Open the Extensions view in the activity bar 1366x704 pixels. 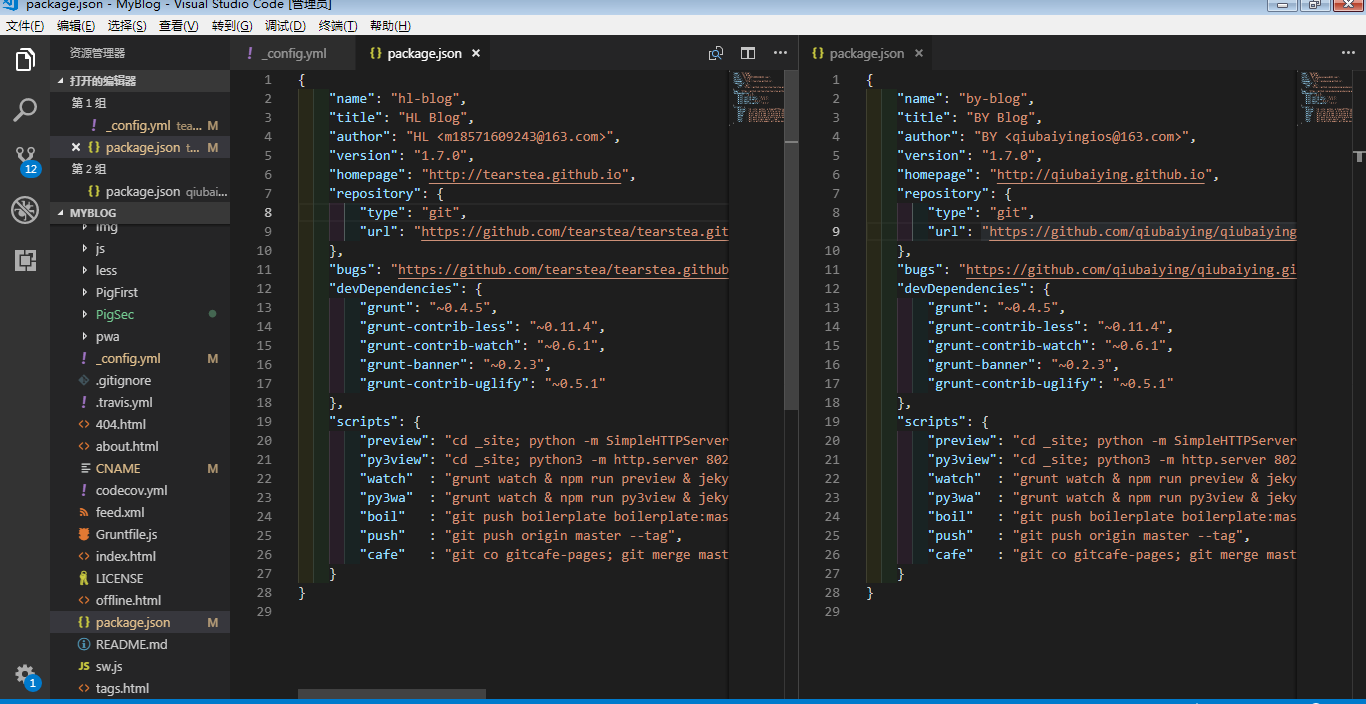click(25, 261)
